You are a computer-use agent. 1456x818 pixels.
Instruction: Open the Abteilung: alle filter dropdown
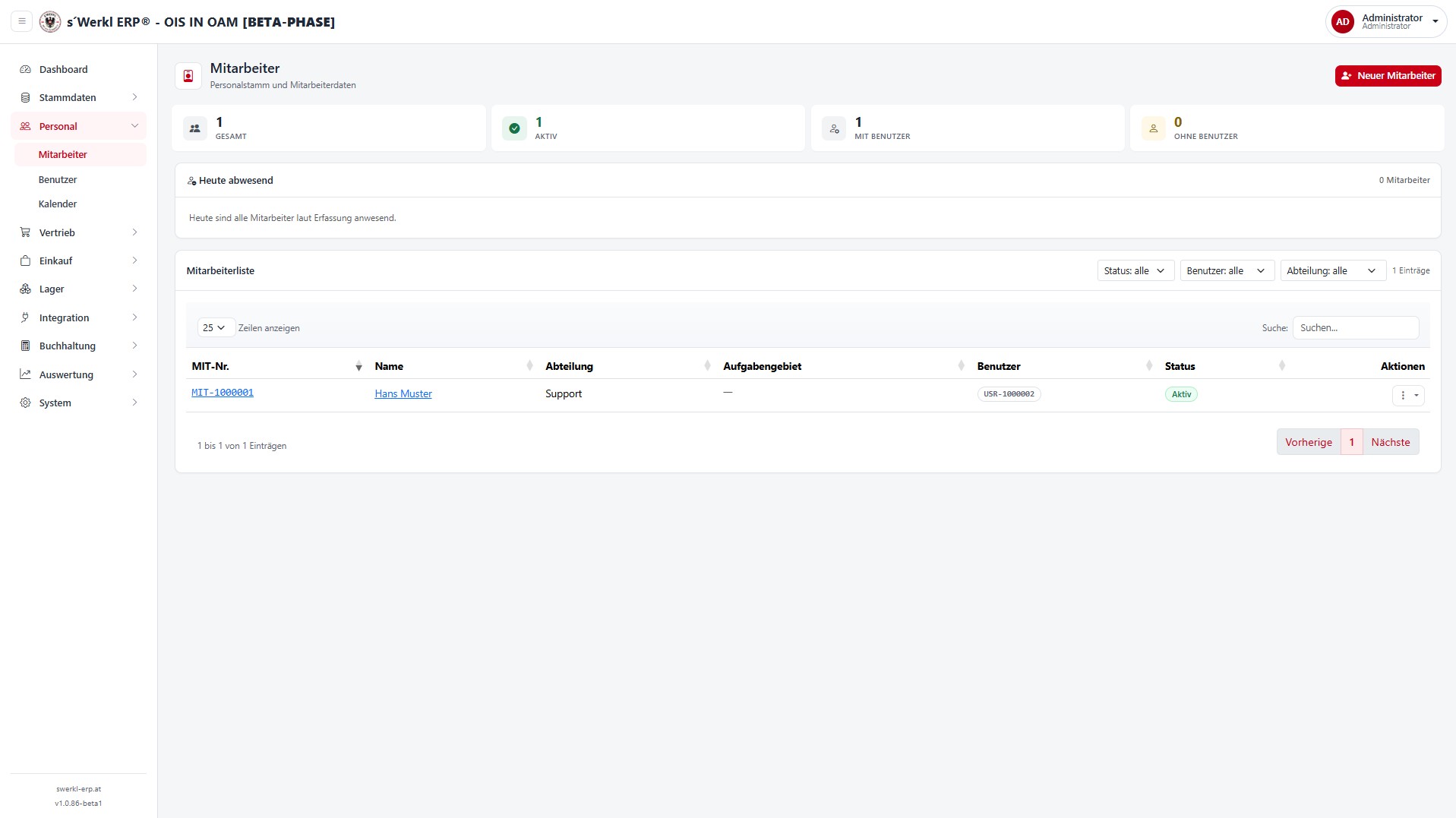[x=1333, y=270]
